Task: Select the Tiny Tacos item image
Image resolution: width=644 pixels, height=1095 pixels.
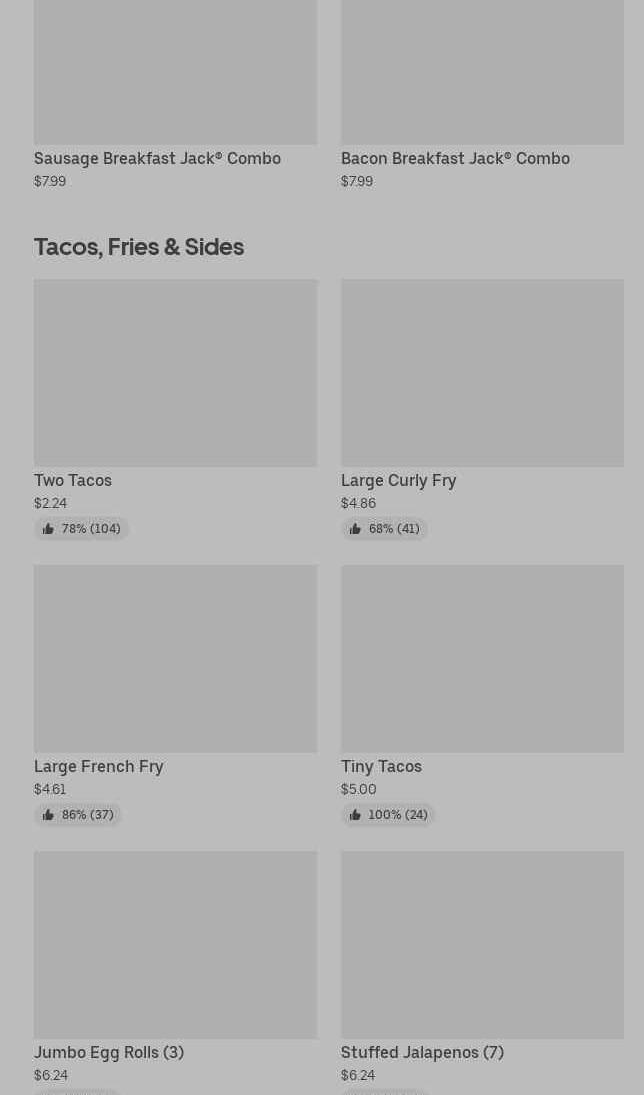Action: [482, 658]
